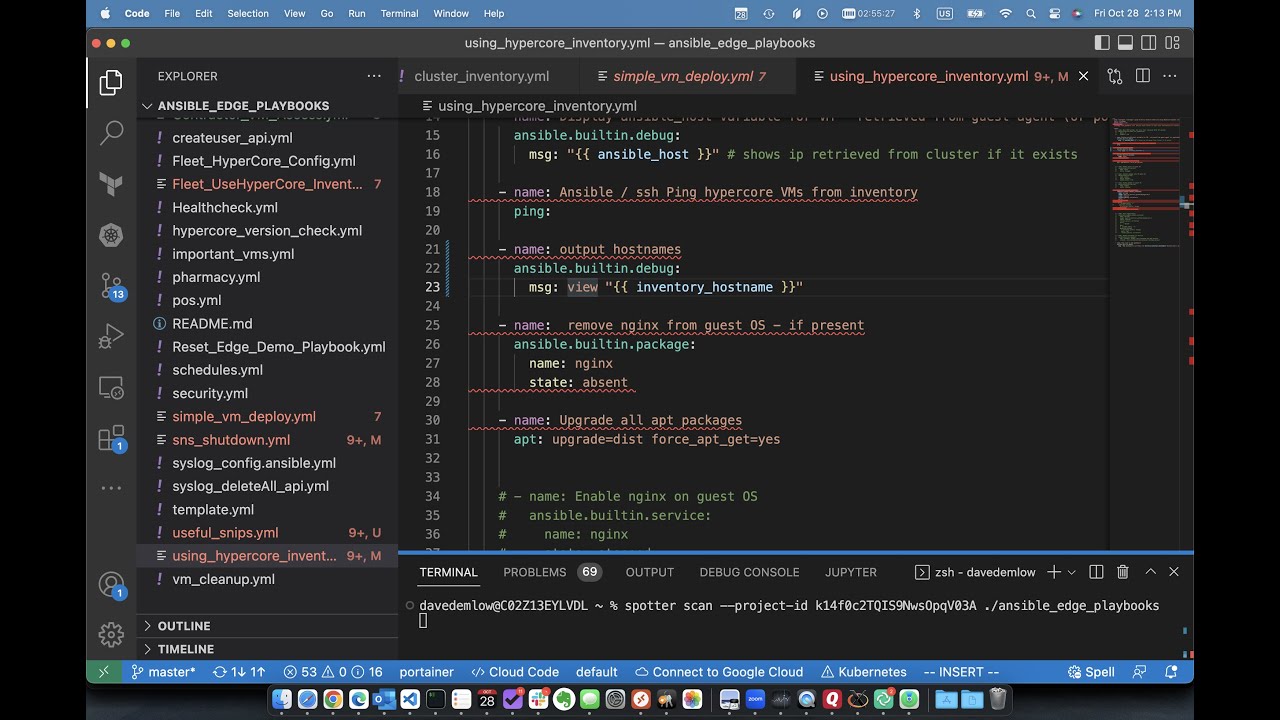Split the editor to the right
The height and width of the screenshot is (720, 1280).
(x=1143, y=76)
